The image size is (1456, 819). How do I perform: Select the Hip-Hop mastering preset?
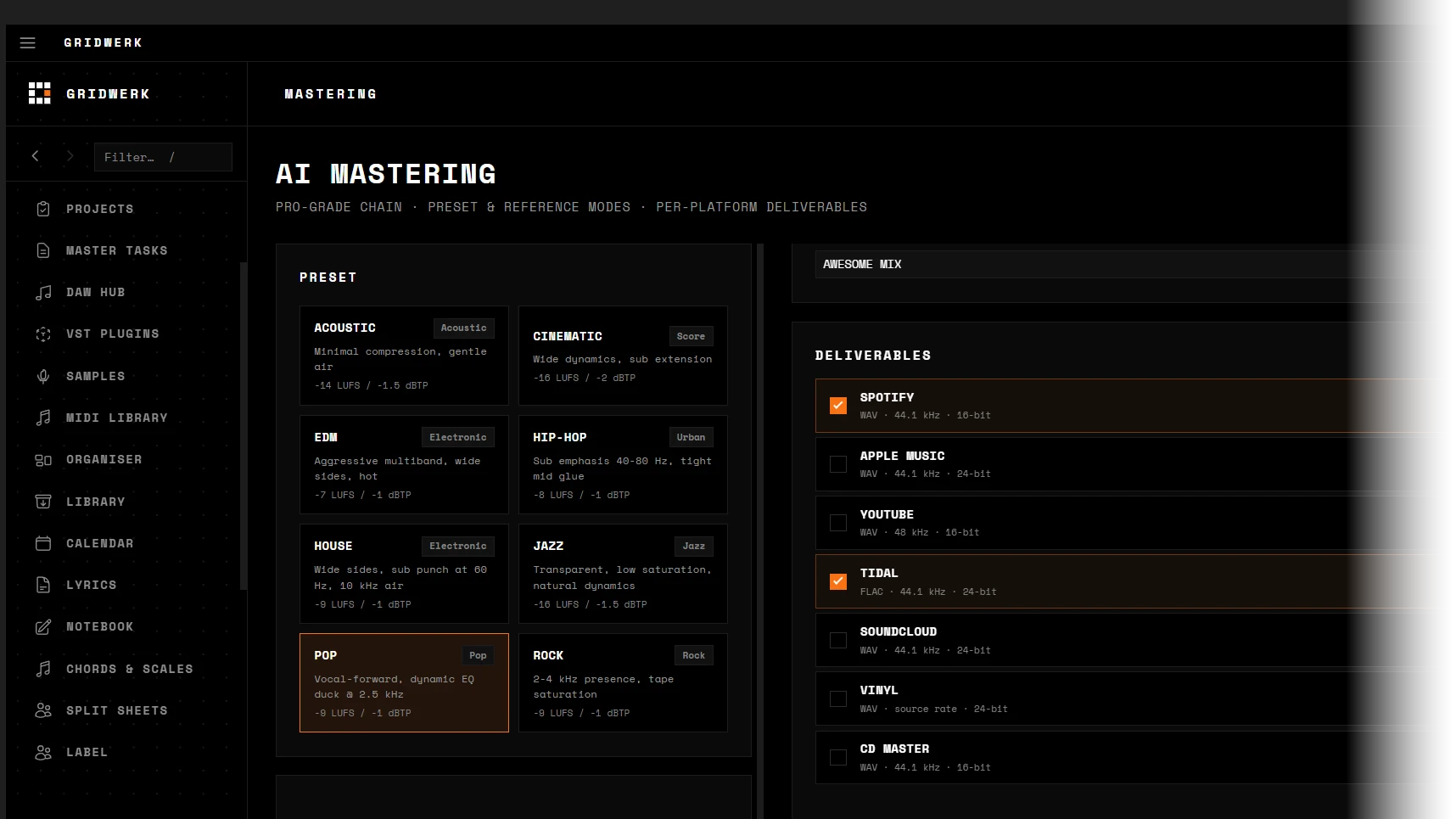tap(623, 464)
